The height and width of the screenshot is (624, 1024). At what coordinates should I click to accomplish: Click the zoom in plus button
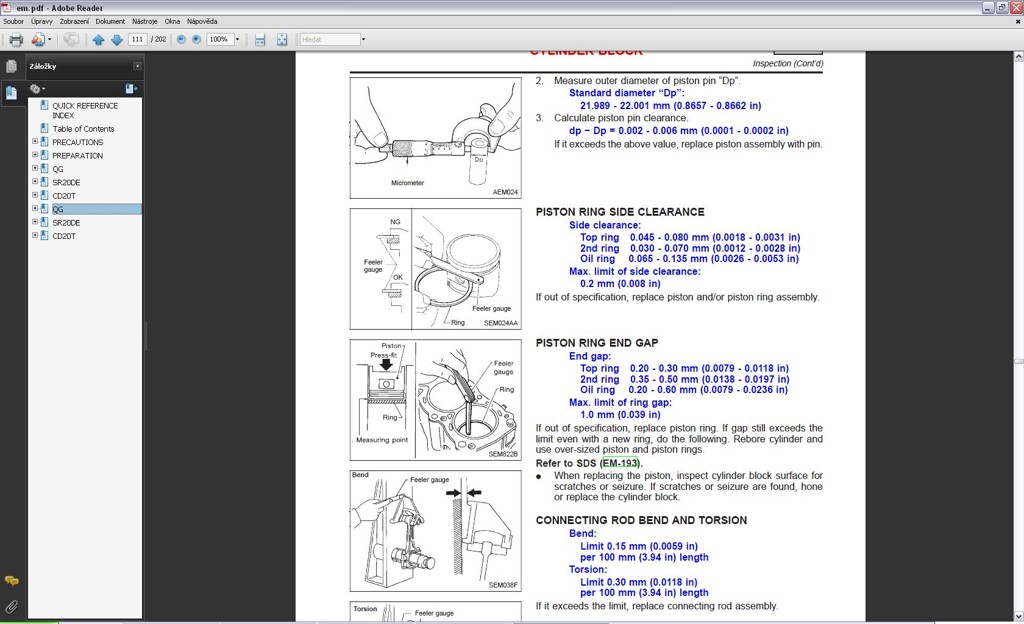pyautogui.click(x=197, y=40)
